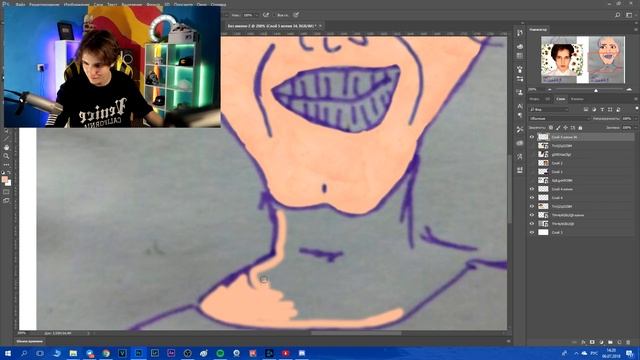The image size is (640, 360).
Task: Filter layers by type 'T' icon
Action: pos(602,109)
